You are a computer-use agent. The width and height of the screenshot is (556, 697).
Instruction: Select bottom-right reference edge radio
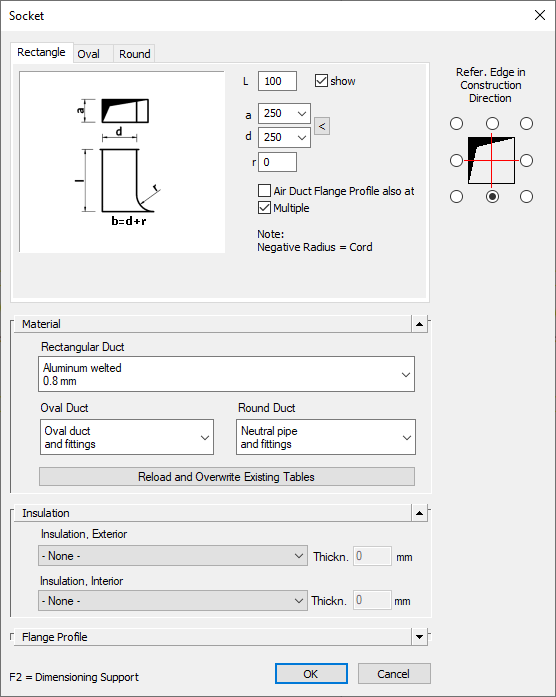pyautogui.click(x=527, y=196)
